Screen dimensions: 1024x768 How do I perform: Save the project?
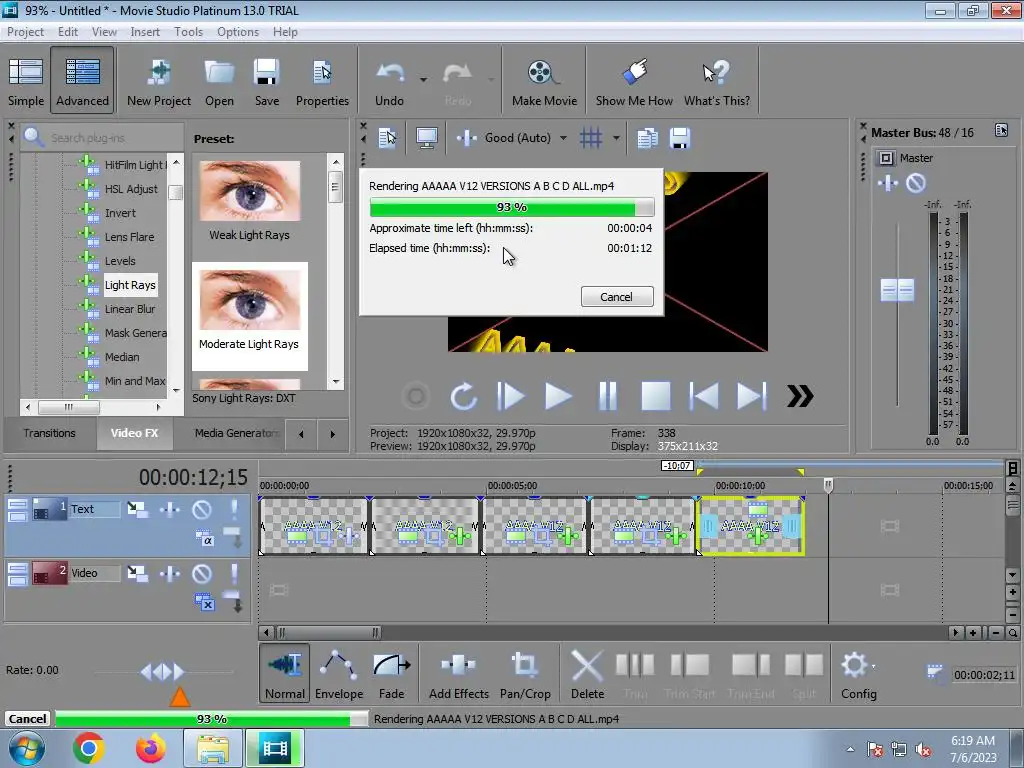[x=266, y=82]
